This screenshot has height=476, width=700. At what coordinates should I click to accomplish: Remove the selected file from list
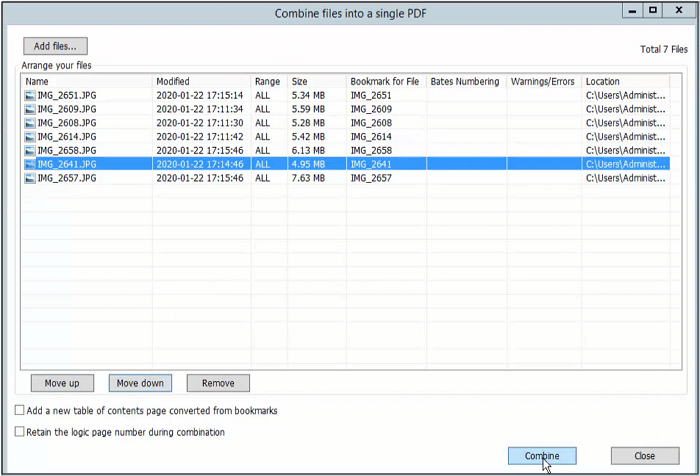point(218,383)
